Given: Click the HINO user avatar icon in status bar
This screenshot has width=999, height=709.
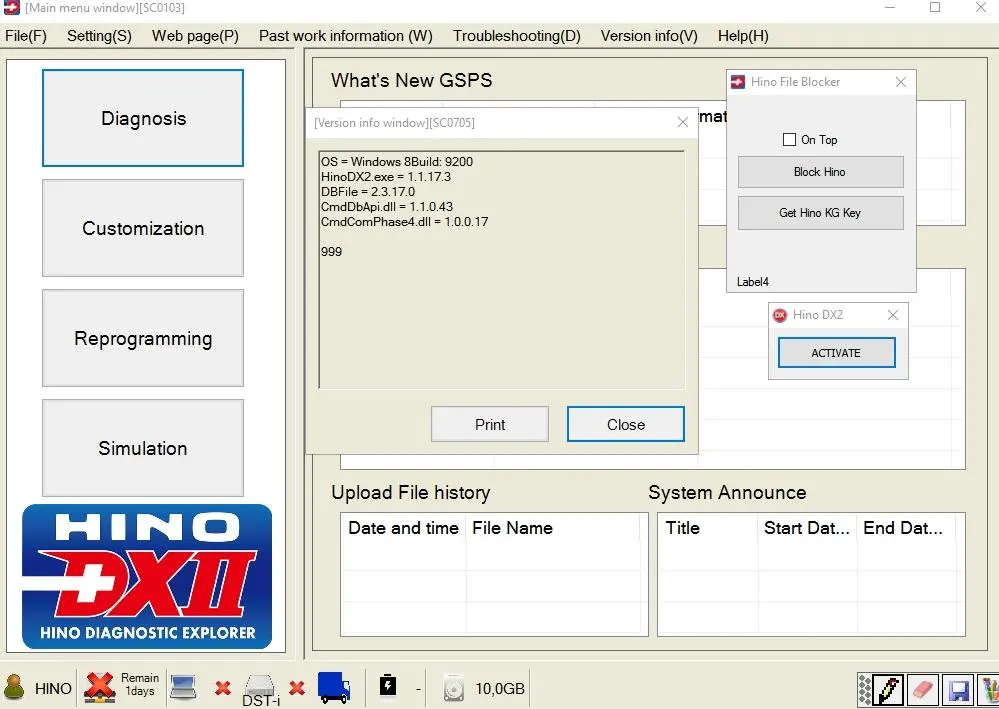Looking at the screenshot, I should click(14, 688).
